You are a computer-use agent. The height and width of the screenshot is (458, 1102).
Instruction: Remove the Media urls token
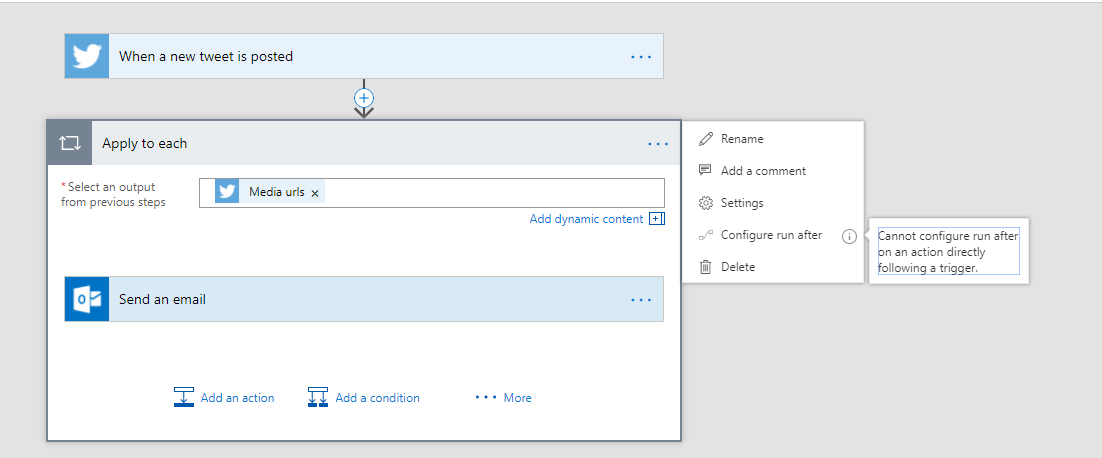tap(315, 193)
